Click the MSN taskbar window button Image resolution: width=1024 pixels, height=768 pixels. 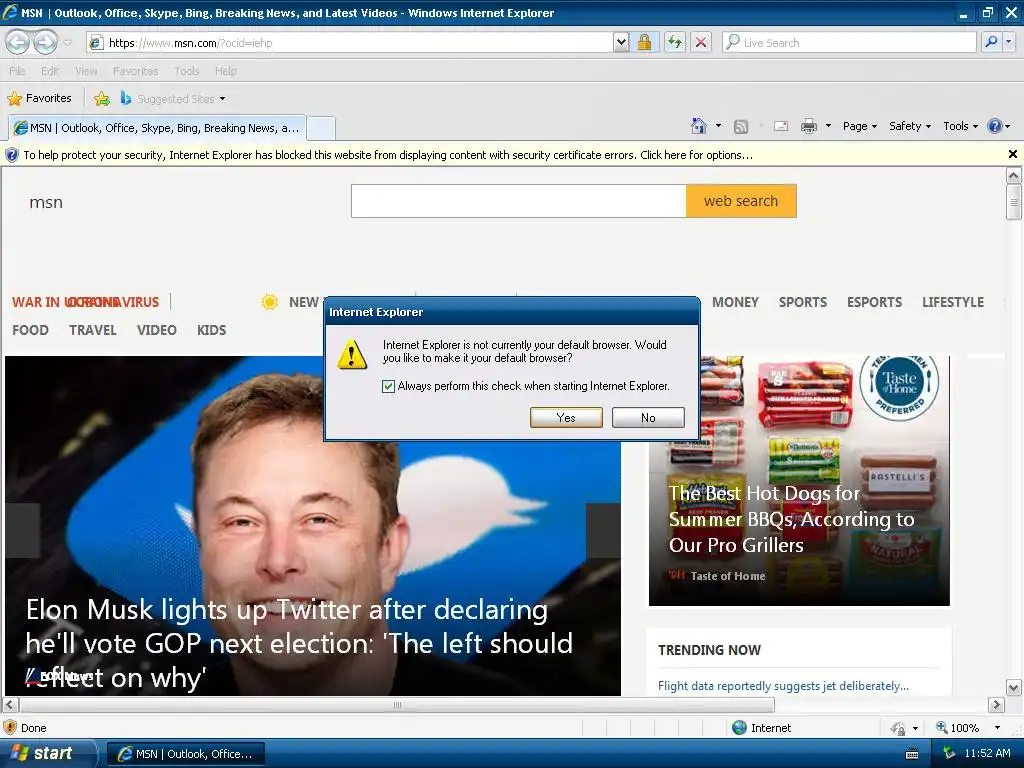(186, 754)
